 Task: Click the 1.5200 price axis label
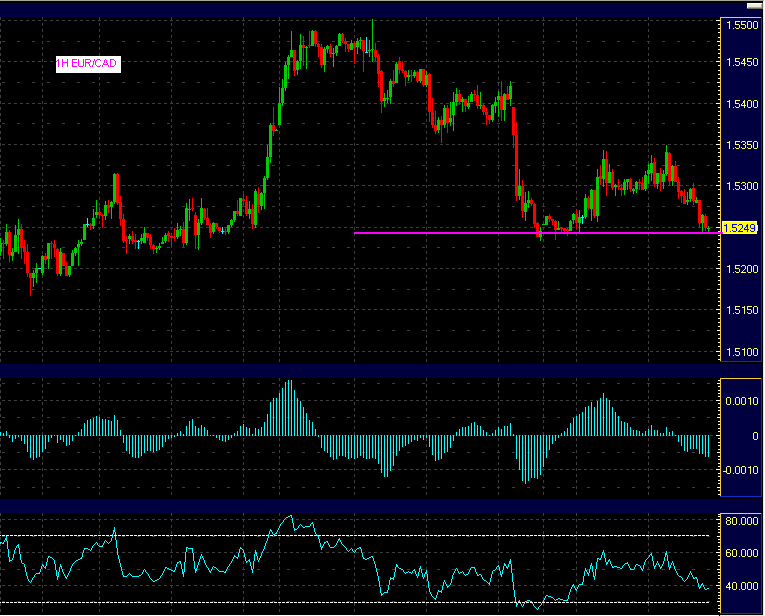[742, 269]
